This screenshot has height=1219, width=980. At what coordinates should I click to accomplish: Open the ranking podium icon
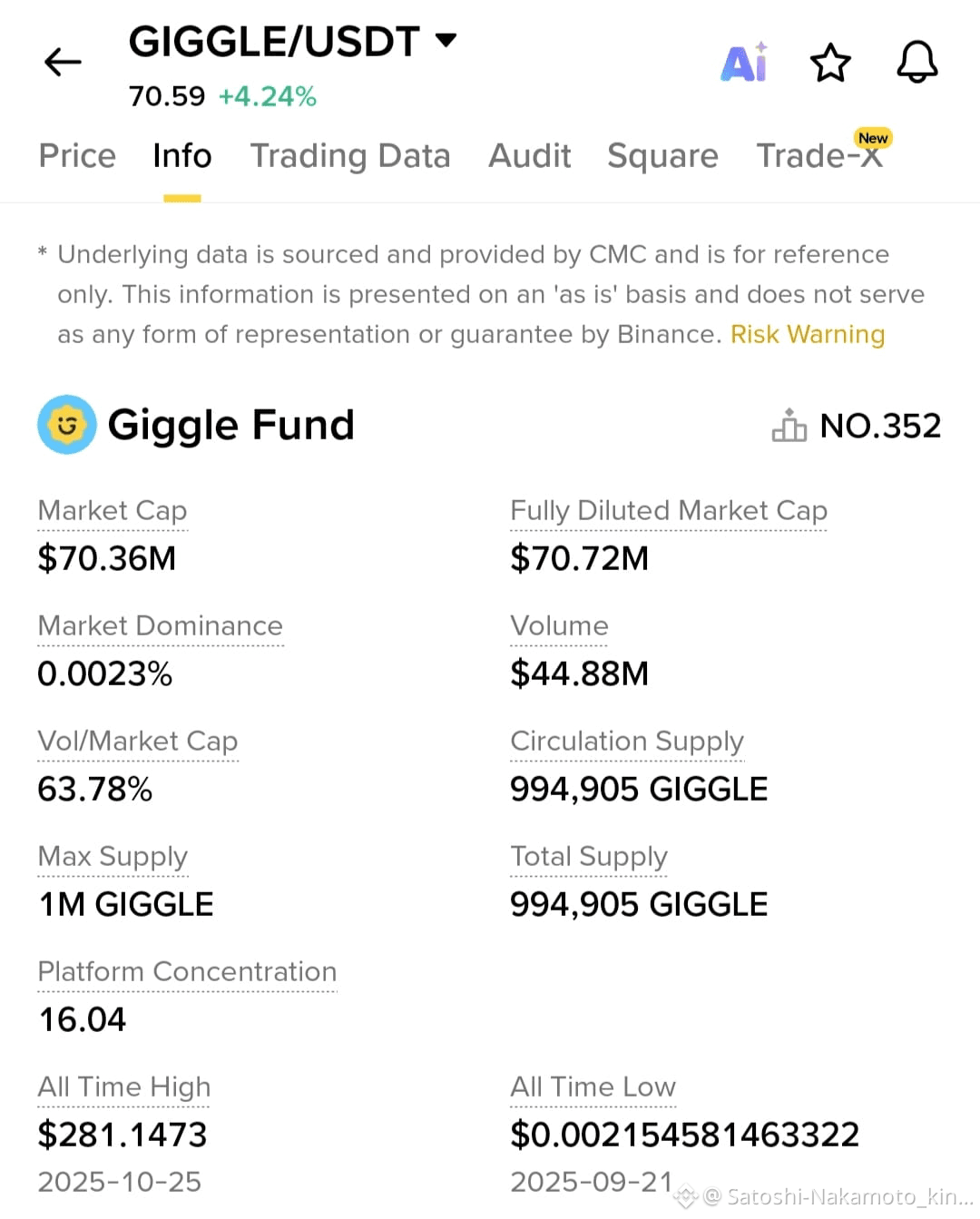point(789,425)
